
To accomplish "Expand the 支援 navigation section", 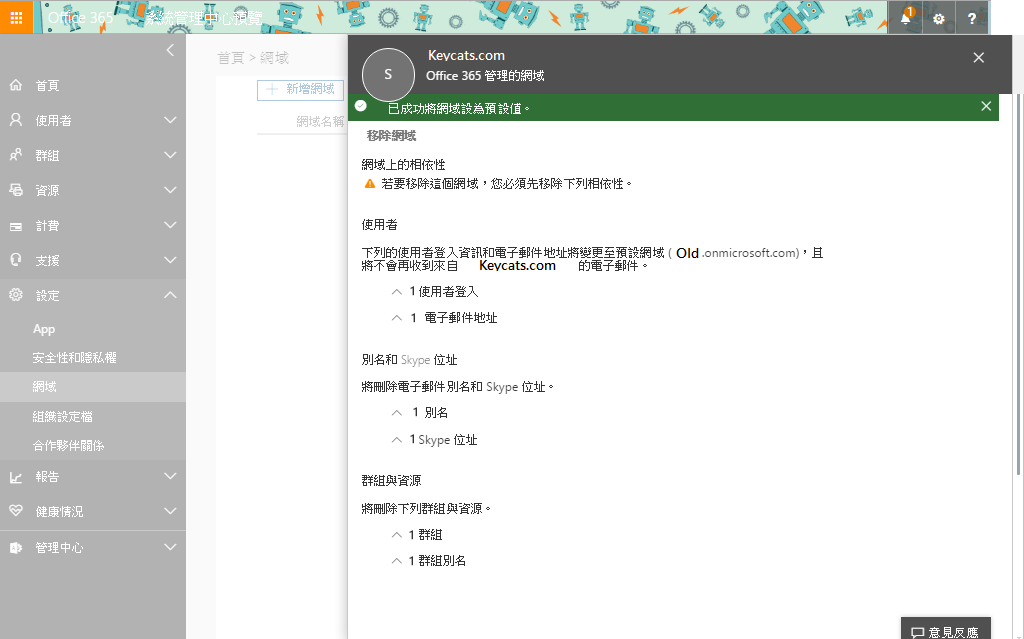I will (x=170, y=260).
